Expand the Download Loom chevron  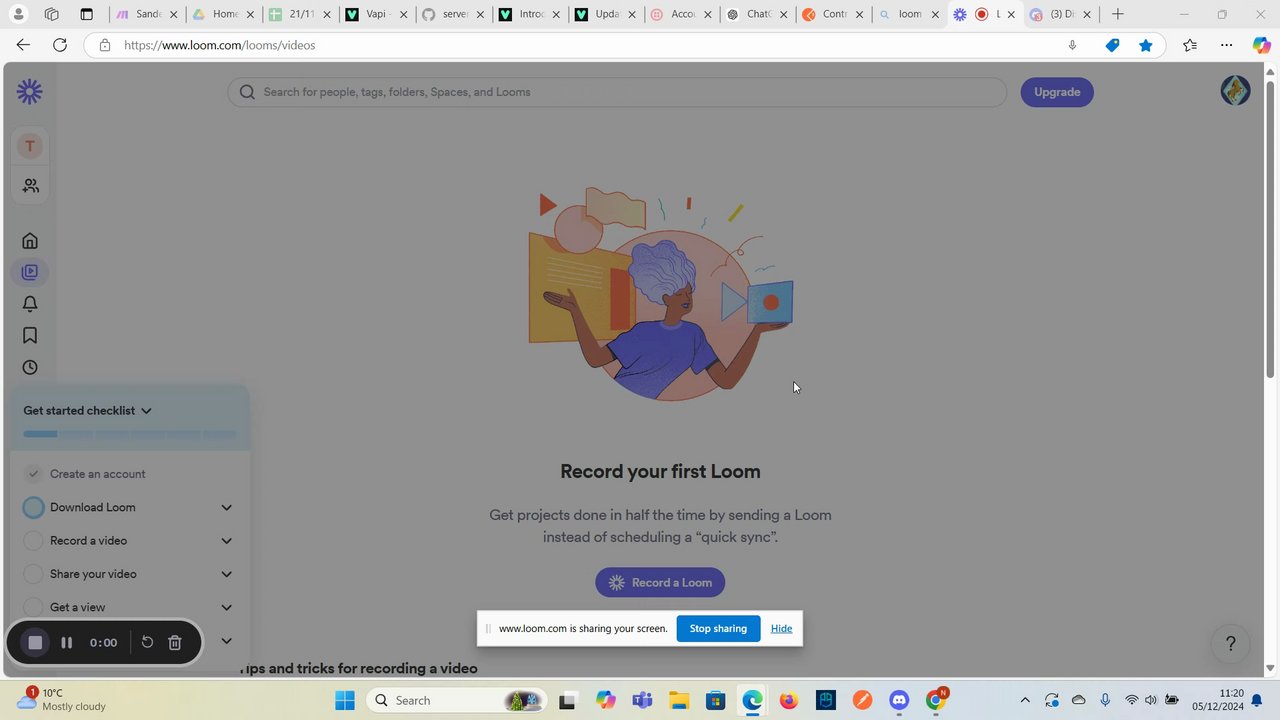227,508
